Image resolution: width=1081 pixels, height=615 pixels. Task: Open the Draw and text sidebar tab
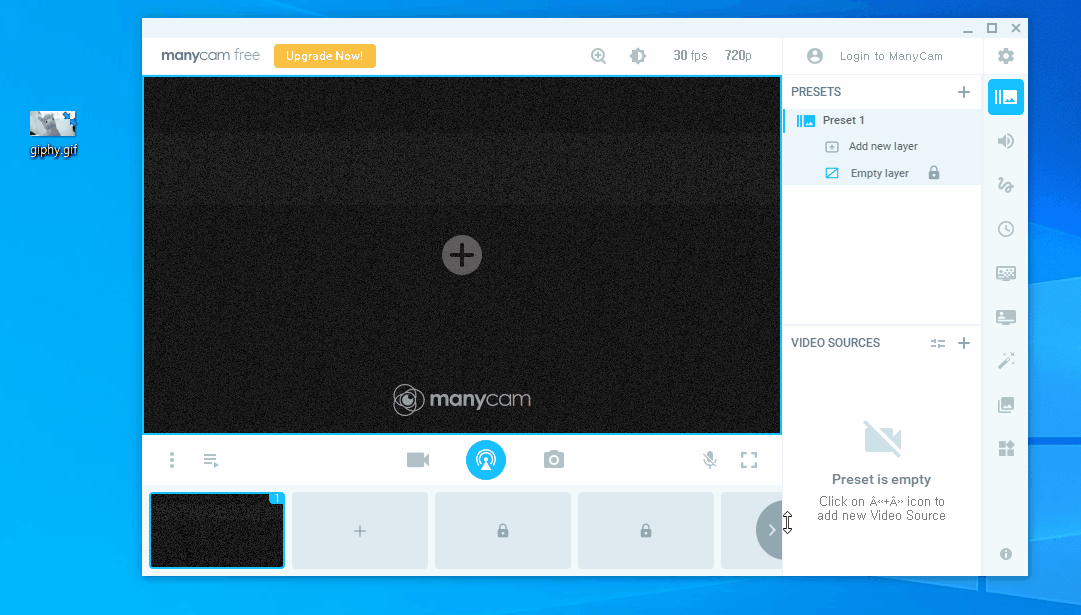1006,185
